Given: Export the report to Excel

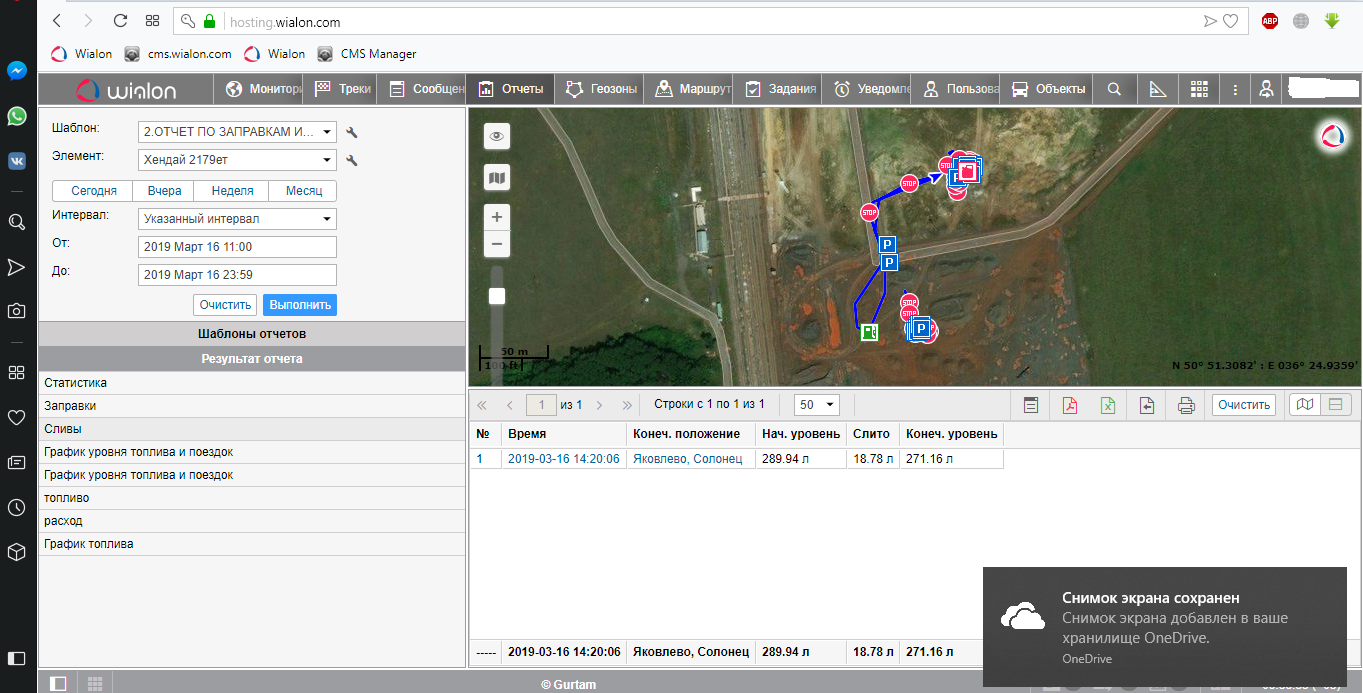Looking at the screenshot, I should coord(1108,405).
